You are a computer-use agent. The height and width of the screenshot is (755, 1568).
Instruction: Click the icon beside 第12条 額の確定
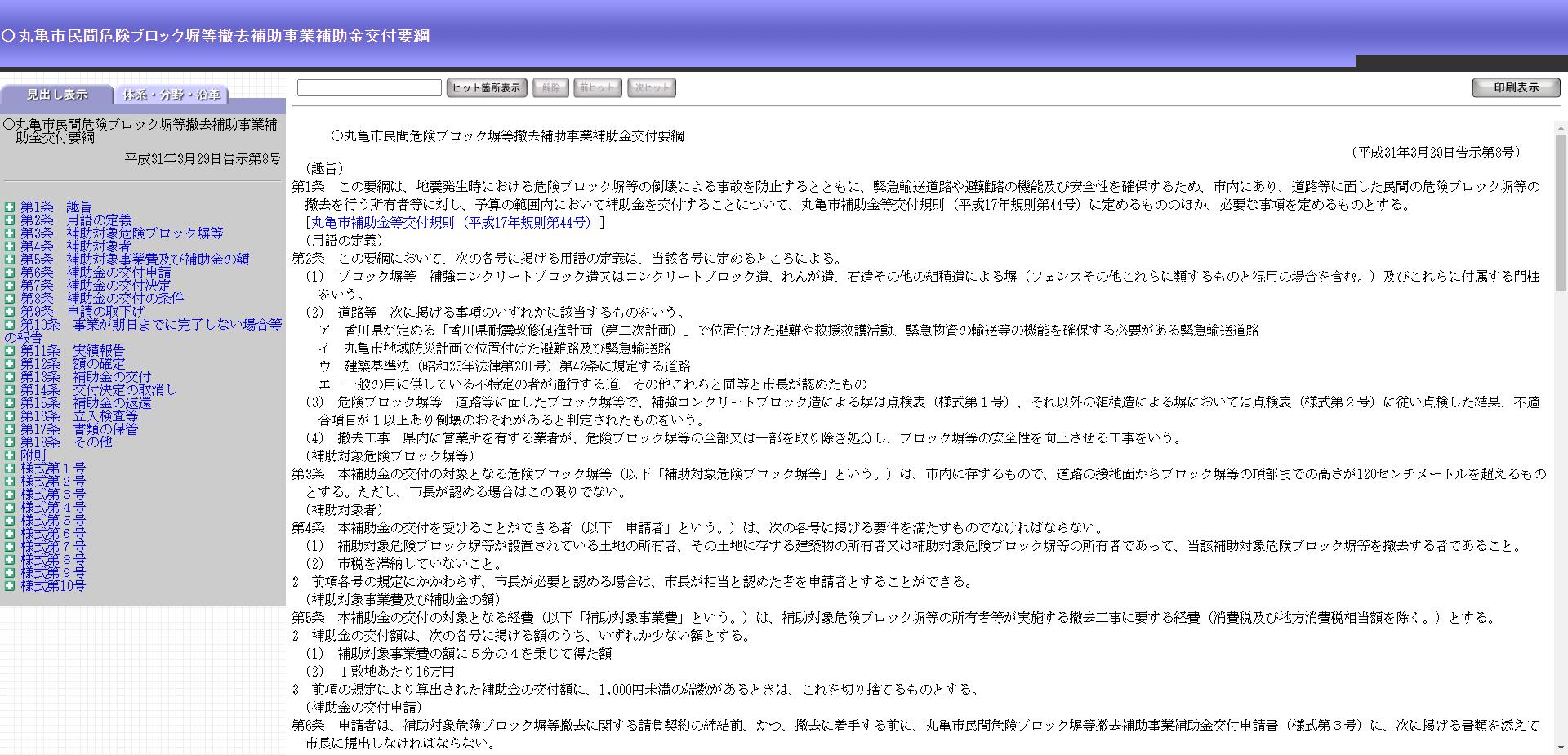(x=8, y=363)
